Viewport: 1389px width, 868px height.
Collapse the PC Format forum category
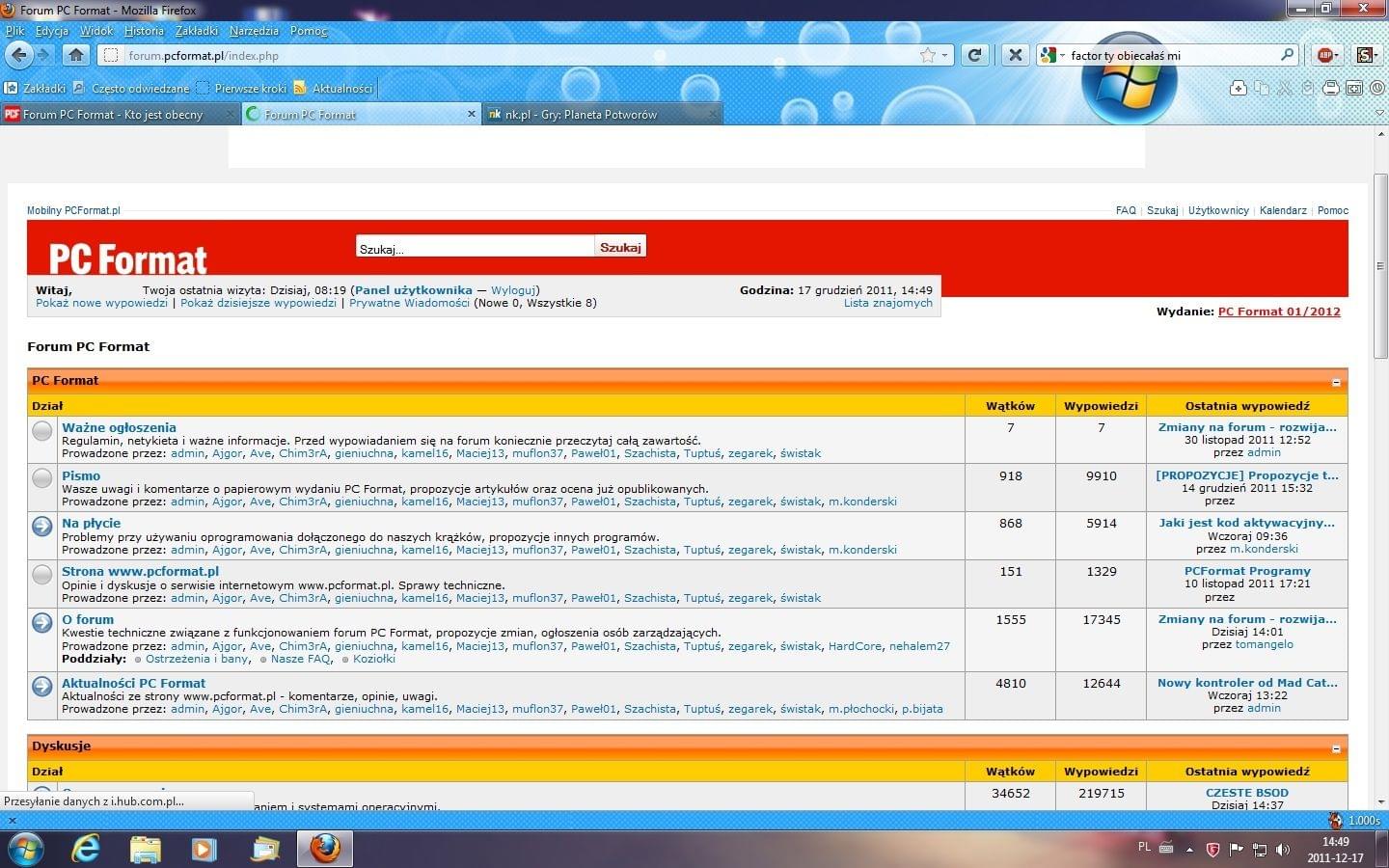[1336, 382]
